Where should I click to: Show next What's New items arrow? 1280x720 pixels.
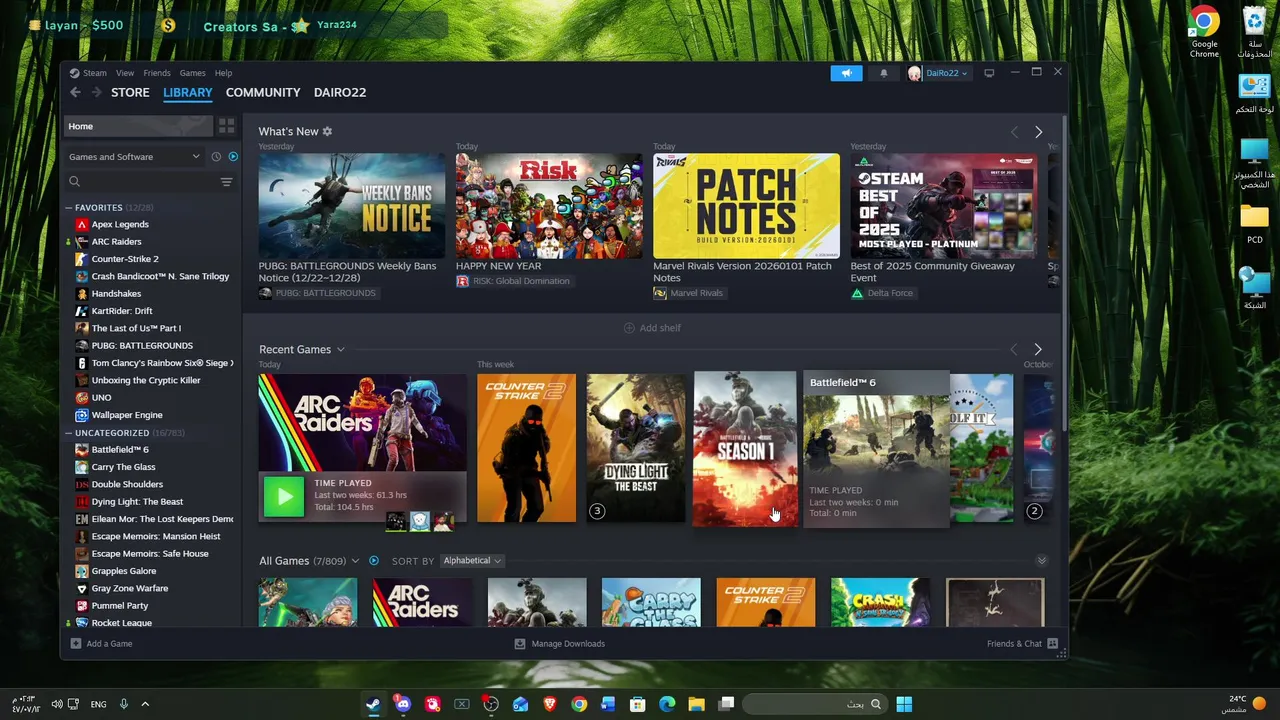[x=1038, y=132]
